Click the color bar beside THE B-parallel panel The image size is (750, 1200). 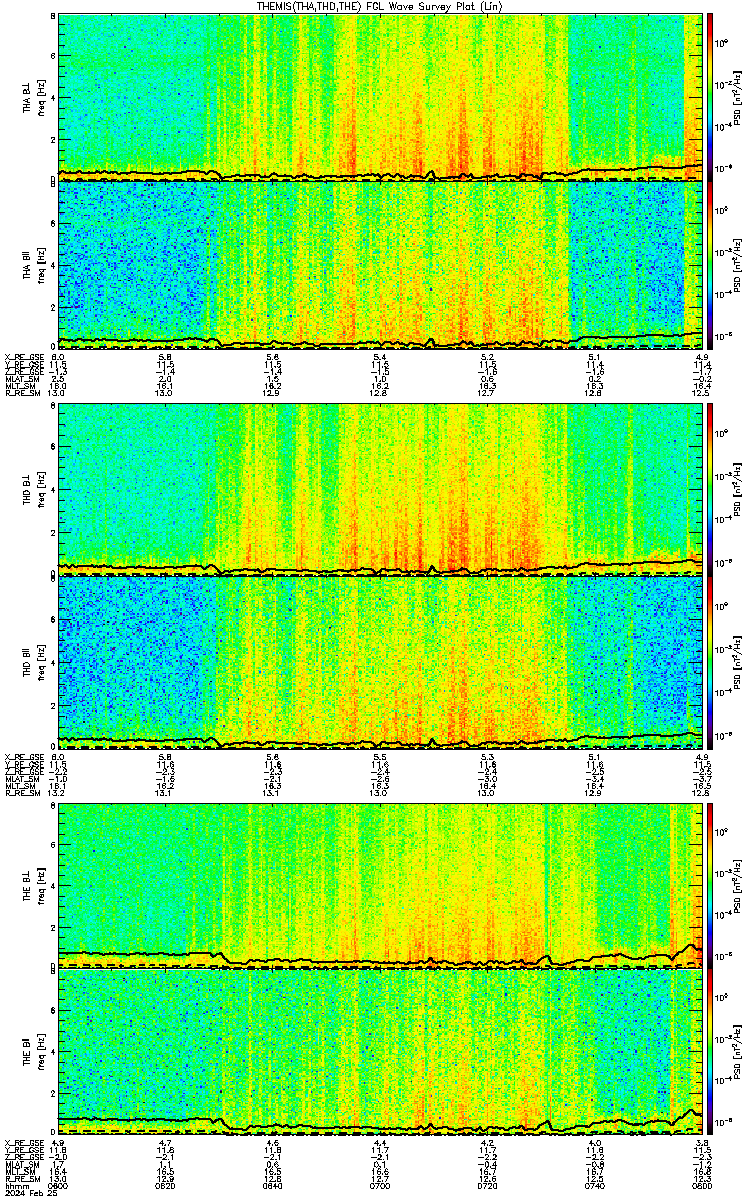[x=710, y=1052]
